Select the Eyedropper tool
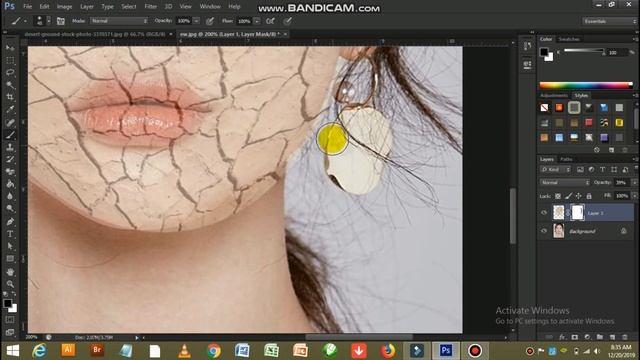Viewport: 640px width, 360px height. click(x=10, y=109)
